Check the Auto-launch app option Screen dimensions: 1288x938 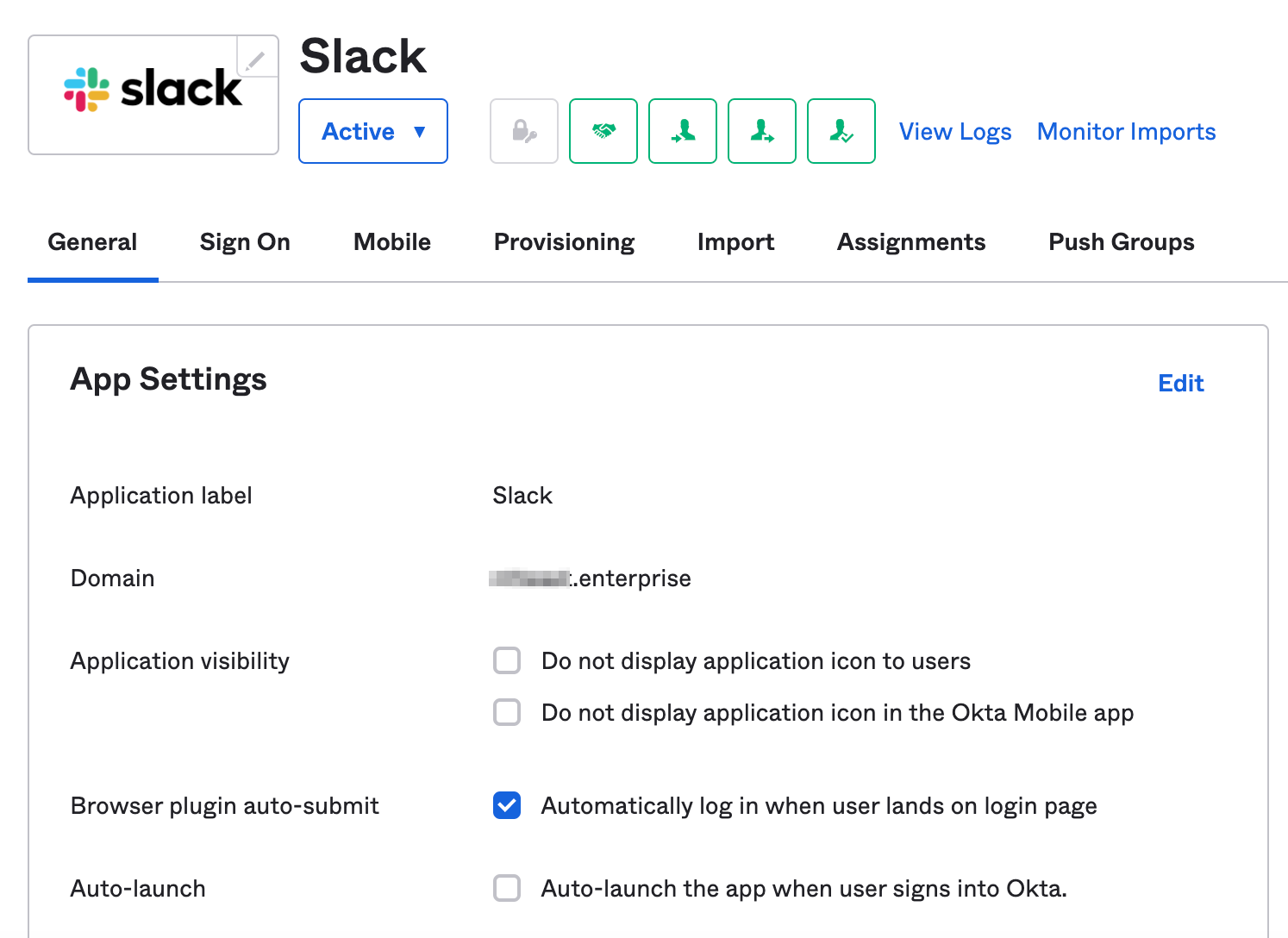507,888
